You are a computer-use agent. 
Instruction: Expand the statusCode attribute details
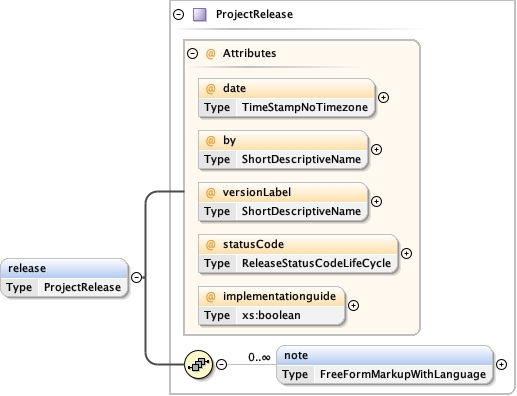coord(406,253)
